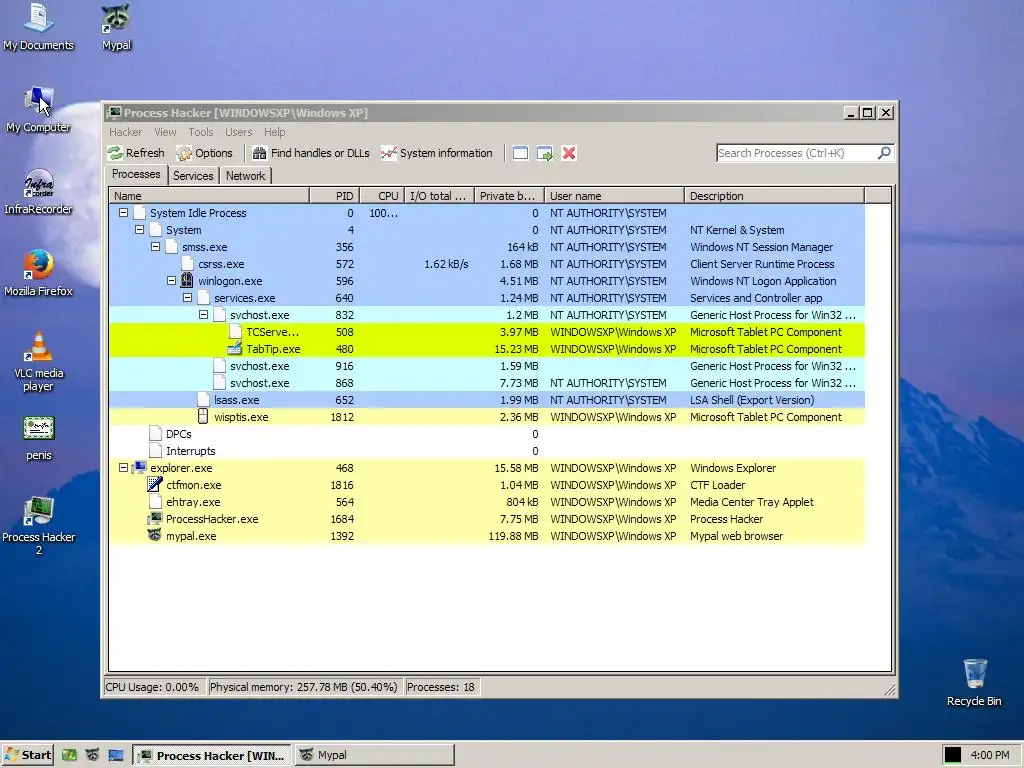Viewport: 1024px width, 768px height.
Task: Select the svchost.exe PID 916 row
Action: click(x=487, y=366)
